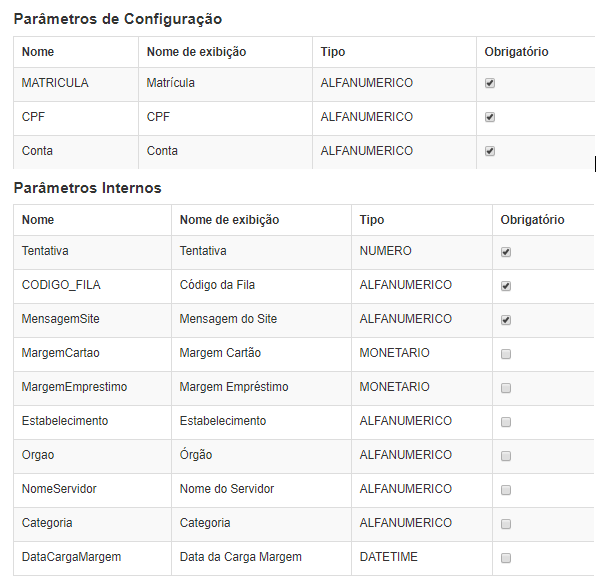Uncheck the MATRICULA Obrigatório checkbox
Image resolution: width=605 pixels, height=585 pixels.
pos(490,83)
